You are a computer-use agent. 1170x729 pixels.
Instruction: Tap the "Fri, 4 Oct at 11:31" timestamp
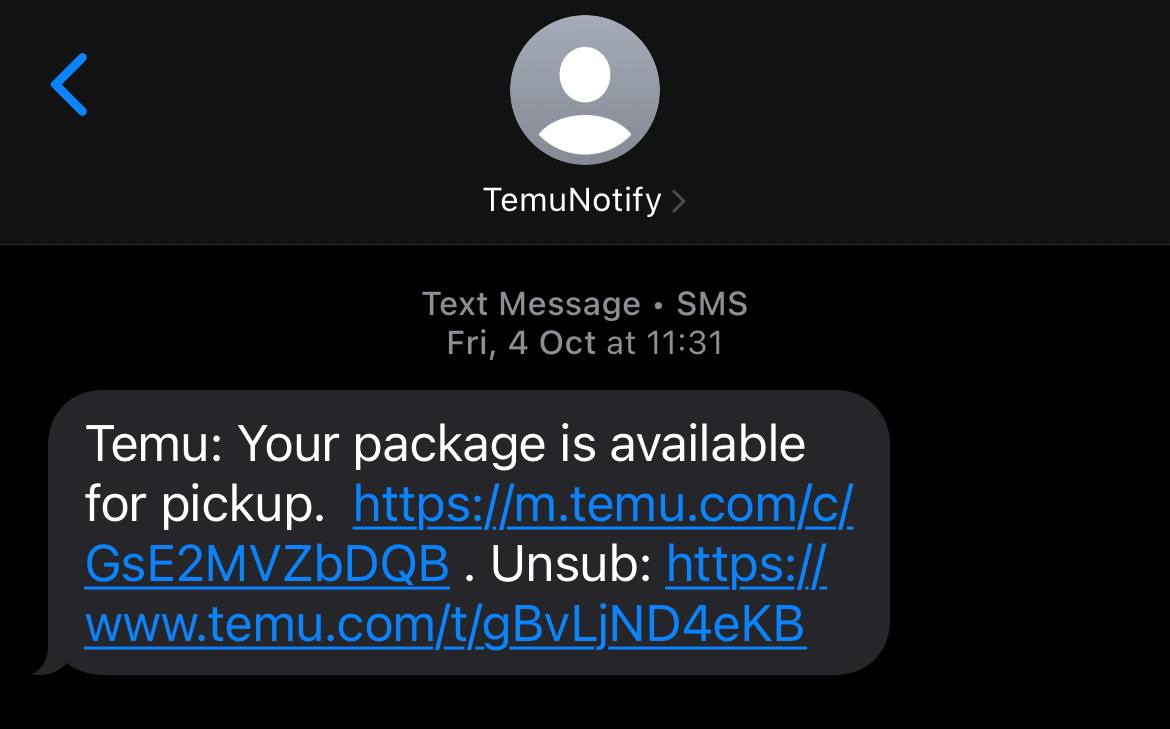584,343
